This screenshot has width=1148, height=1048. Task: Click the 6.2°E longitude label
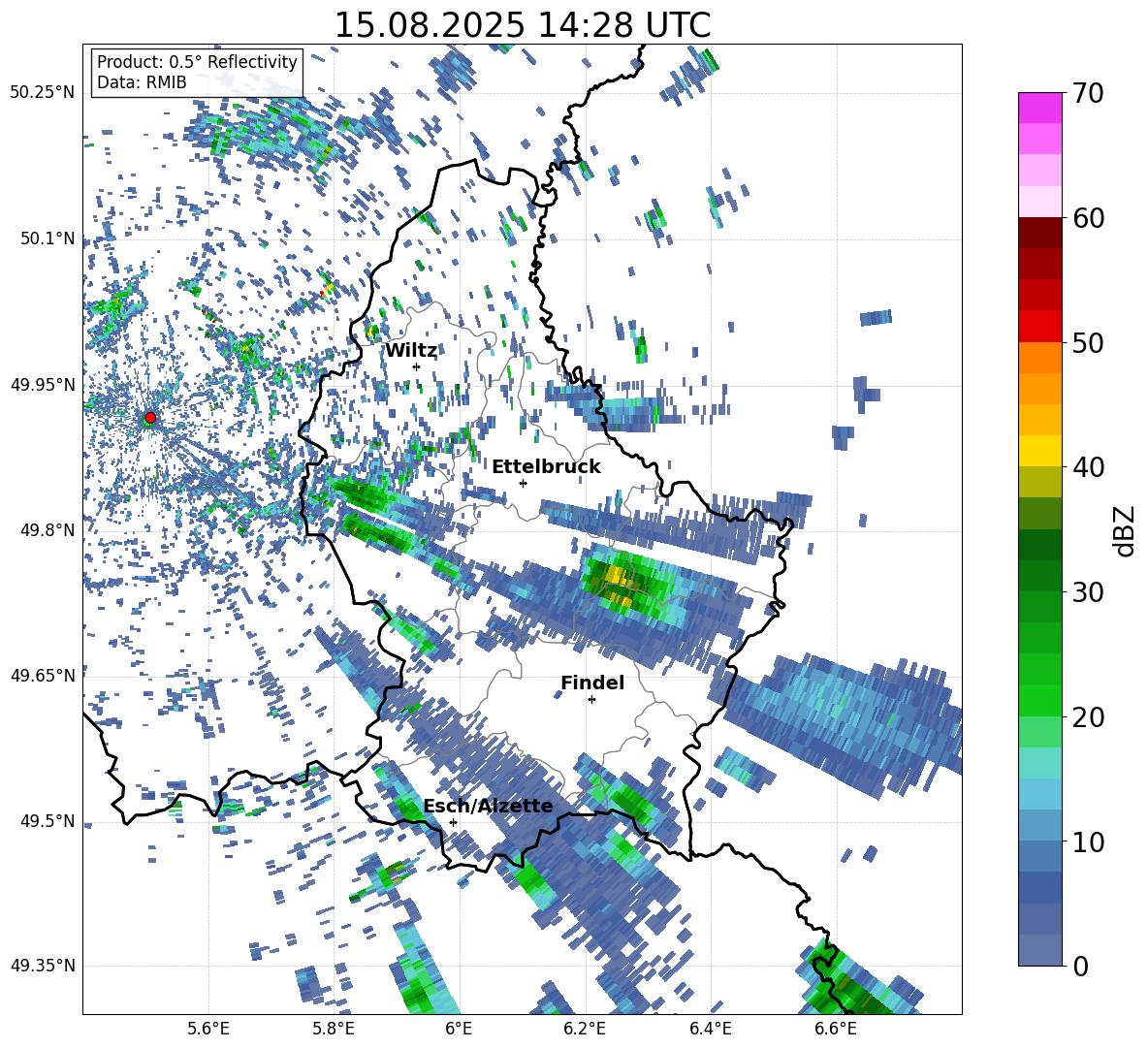(x=585, y=1029)
